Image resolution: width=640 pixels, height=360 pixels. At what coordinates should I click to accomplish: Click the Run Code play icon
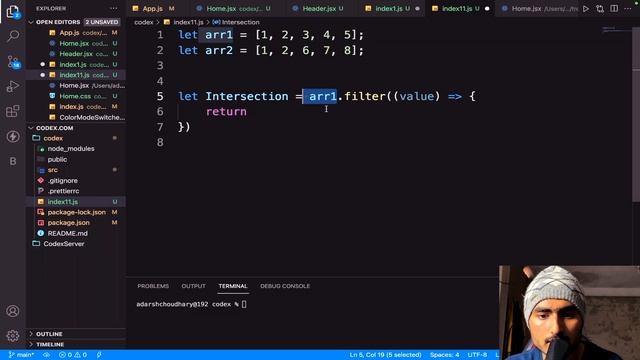pos(586,9)
